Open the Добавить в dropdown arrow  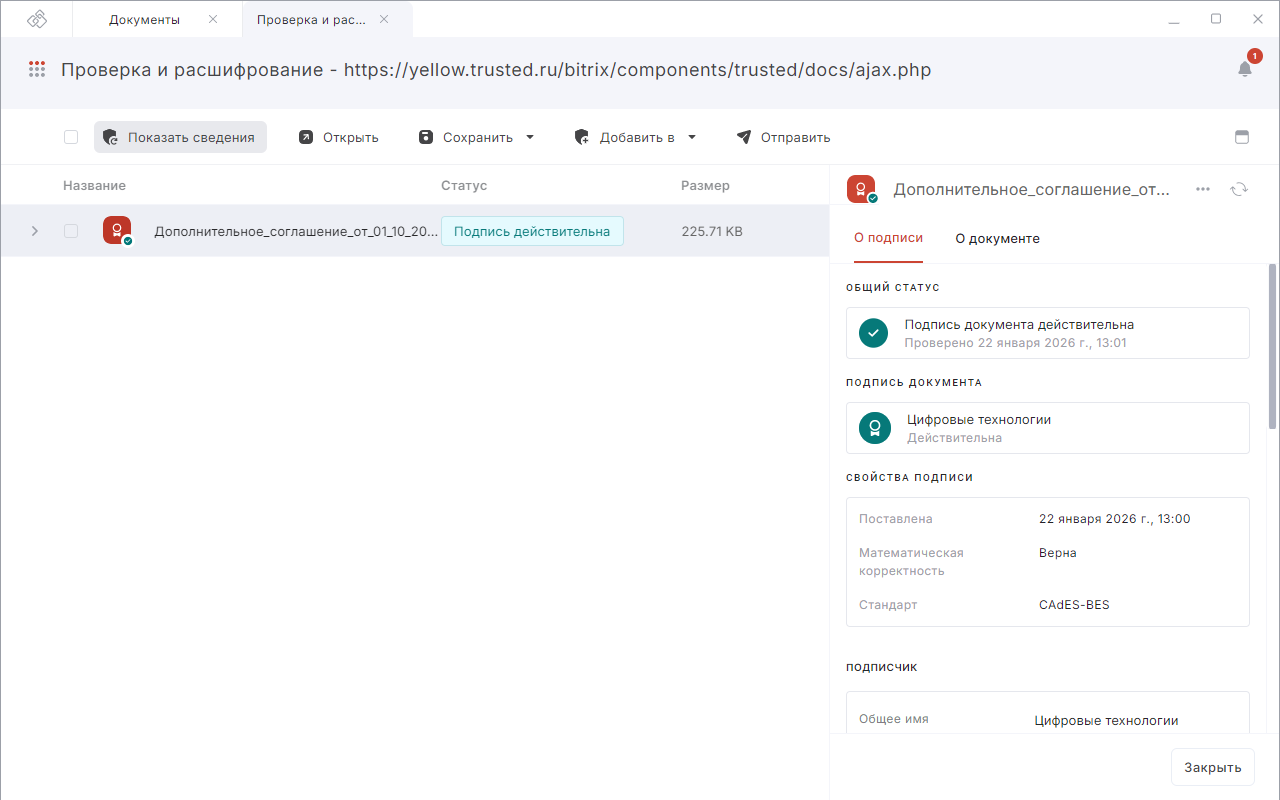click(691, 136)
